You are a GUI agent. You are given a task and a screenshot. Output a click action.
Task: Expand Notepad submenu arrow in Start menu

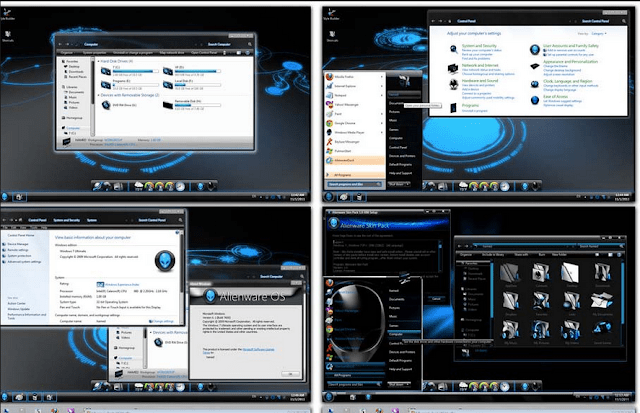pos(382,95)
